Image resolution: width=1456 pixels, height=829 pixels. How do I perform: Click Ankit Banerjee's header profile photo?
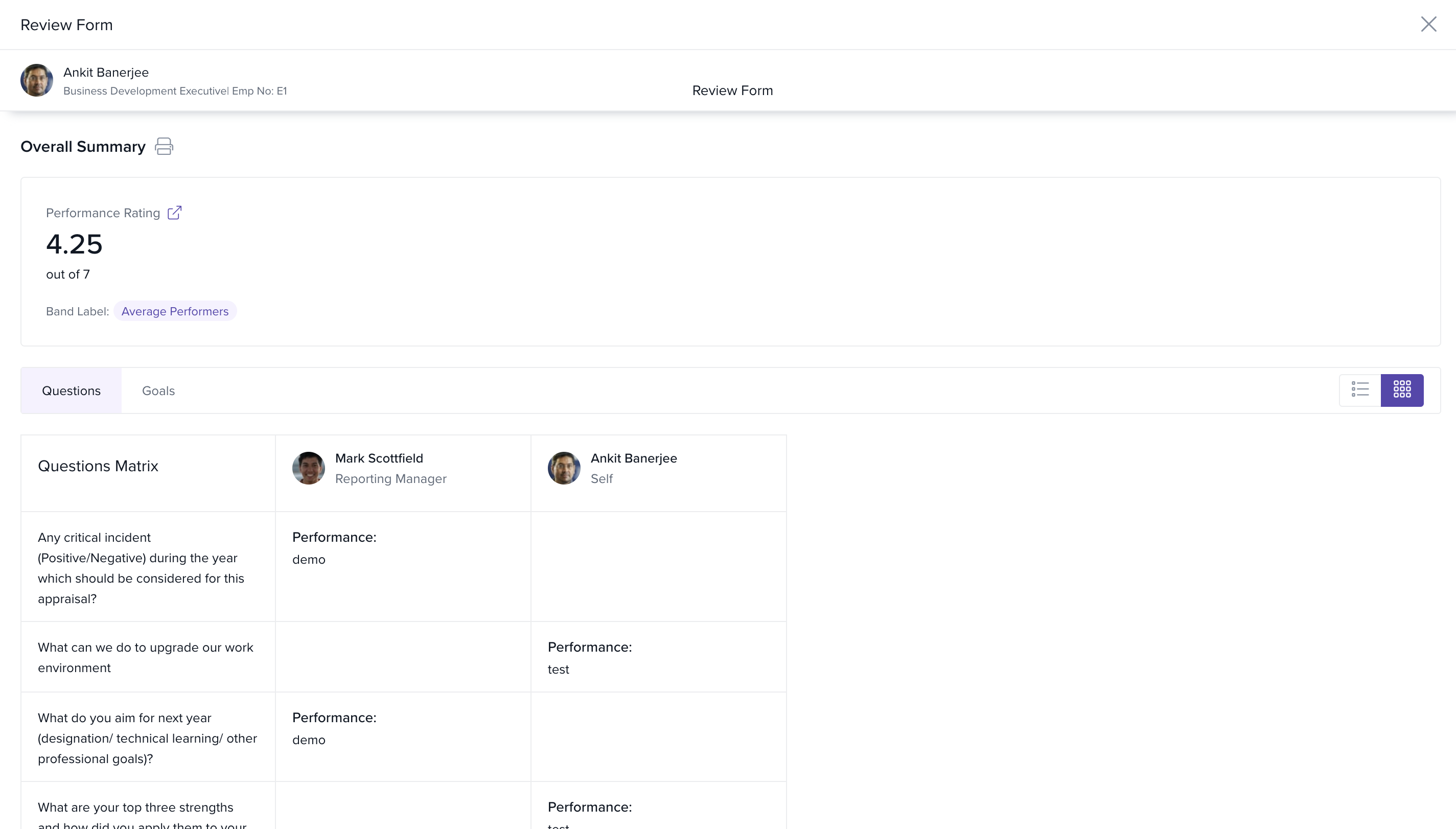(36, 80)
